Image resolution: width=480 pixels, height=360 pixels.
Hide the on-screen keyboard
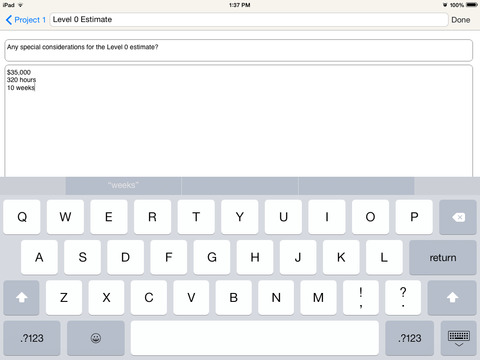click(x=459, y=338)
